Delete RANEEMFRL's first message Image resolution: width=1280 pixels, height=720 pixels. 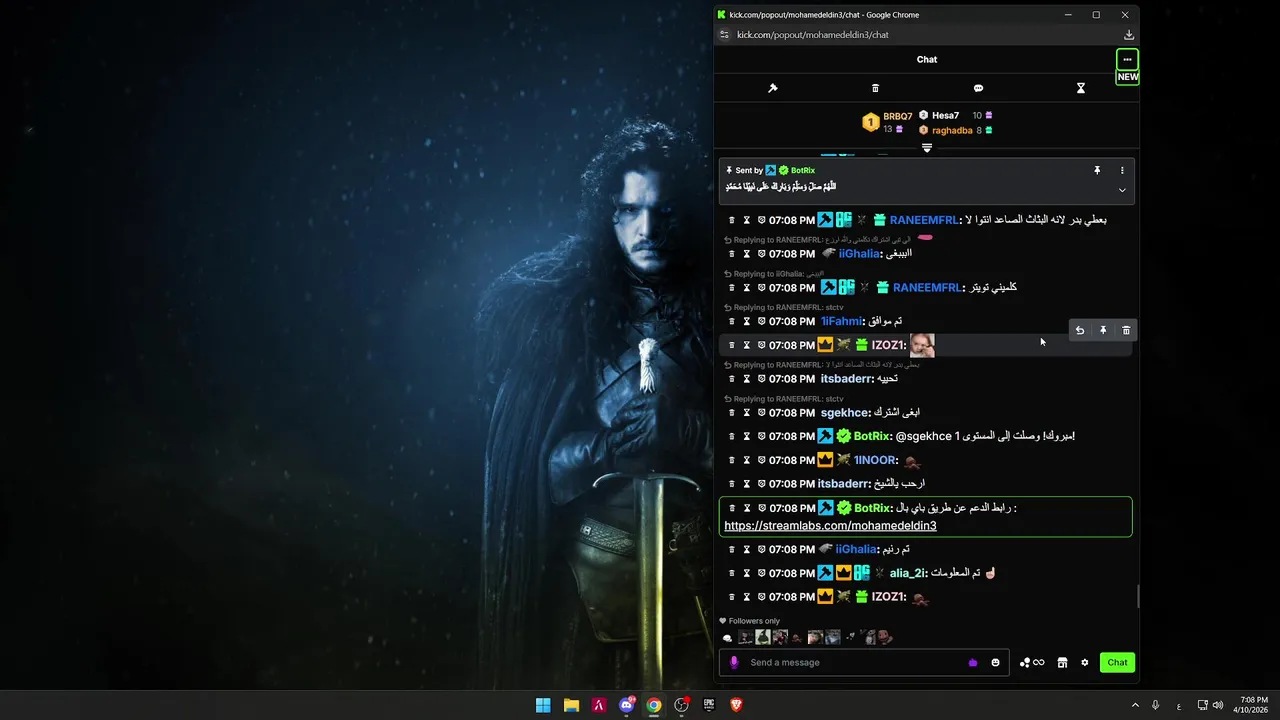732,220
